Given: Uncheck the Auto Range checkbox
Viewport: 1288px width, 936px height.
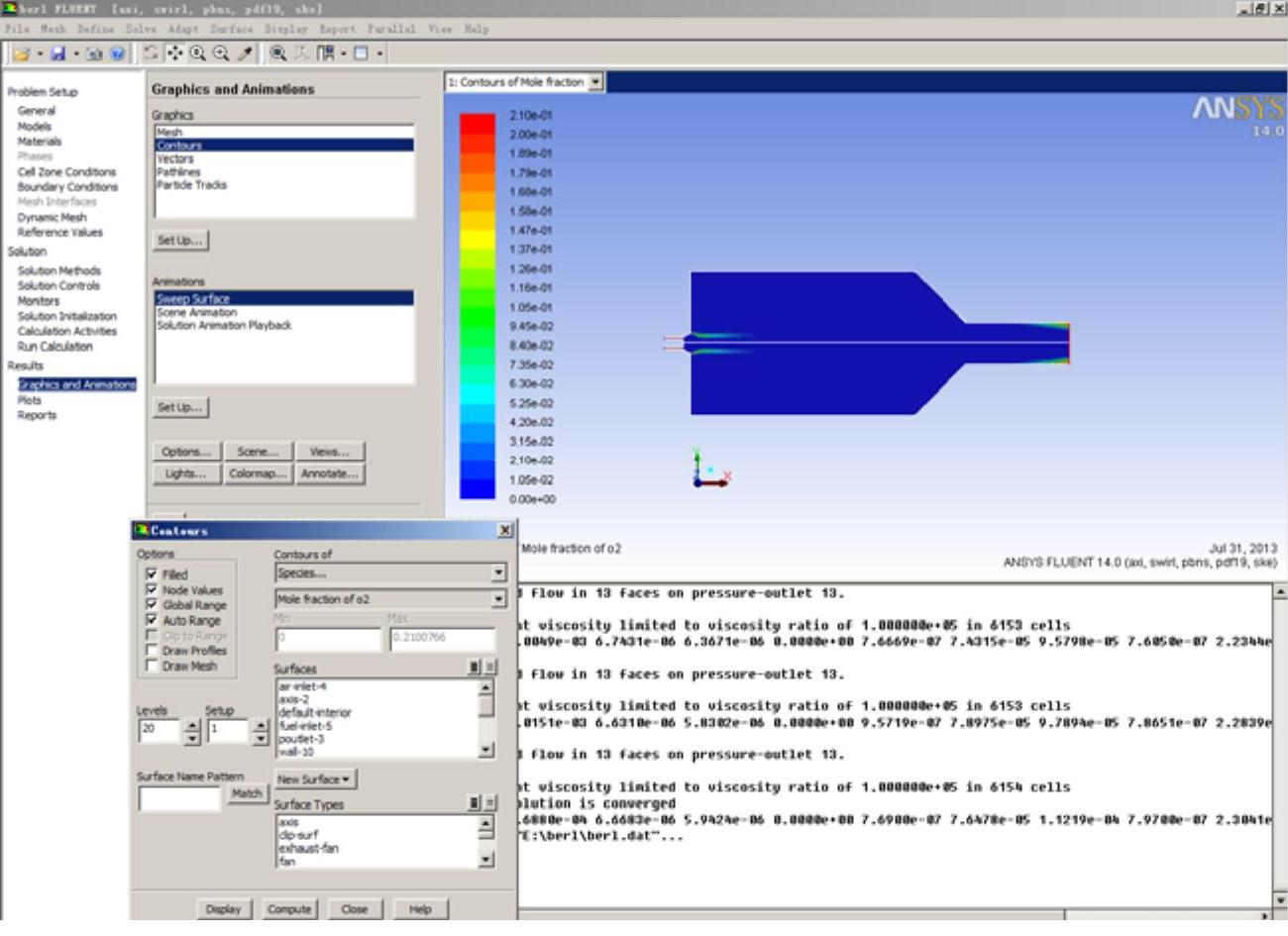Looking at the screenshot, I should coord(152,620).
